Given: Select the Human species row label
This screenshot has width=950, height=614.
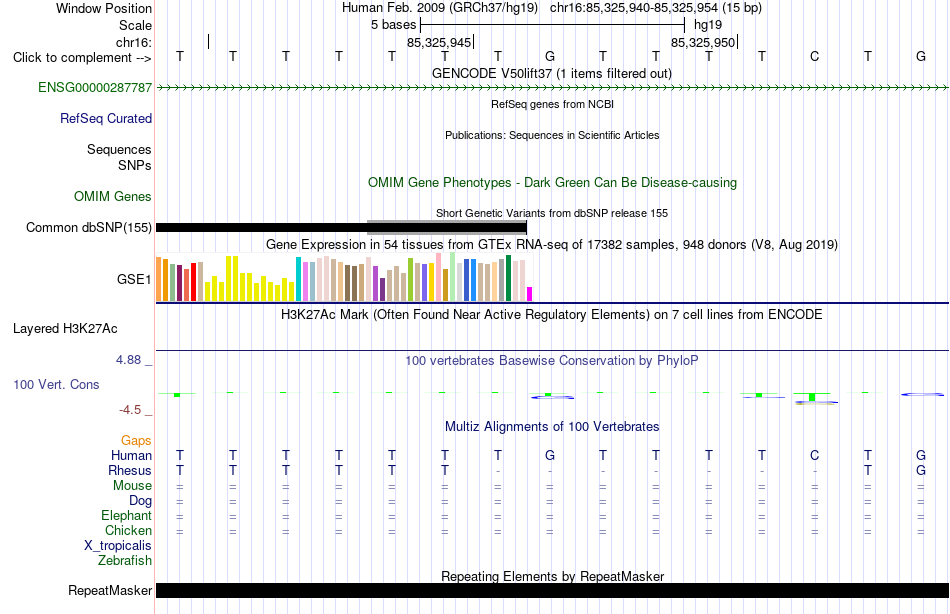Looking at the screenshot, I should [x=131, y=455].
